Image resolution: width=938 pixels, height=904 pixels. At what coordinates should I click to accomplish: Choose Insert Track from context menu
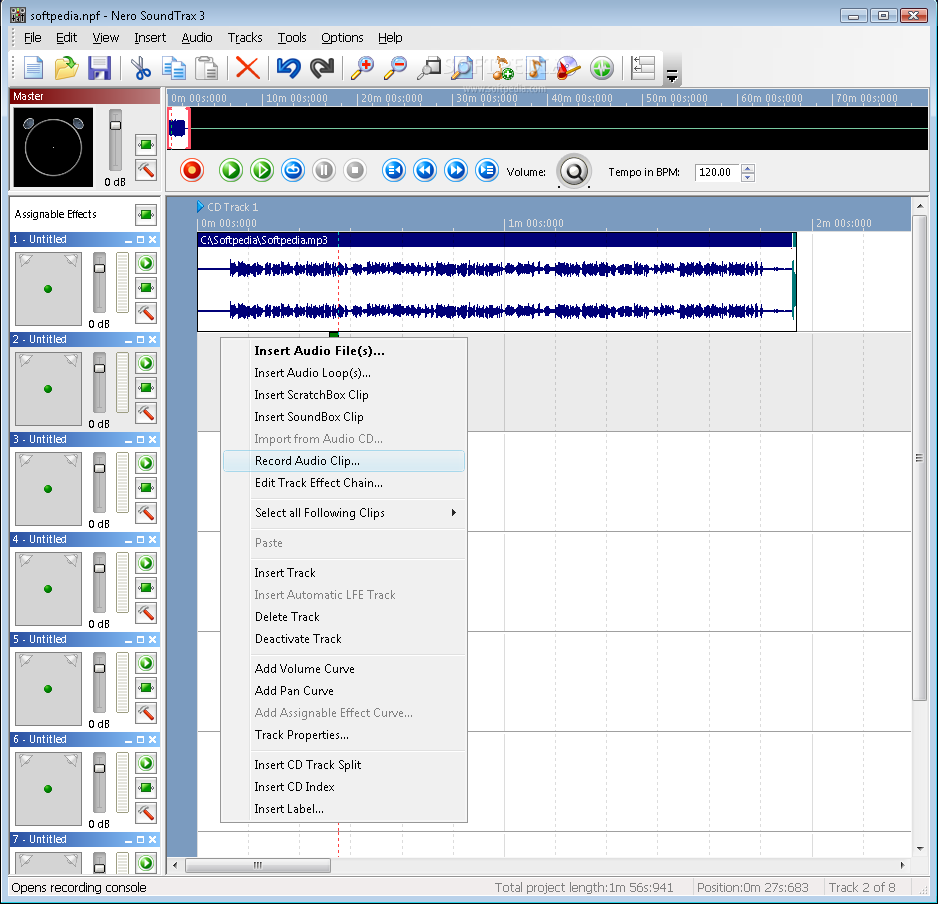click(x=344, y=573)
